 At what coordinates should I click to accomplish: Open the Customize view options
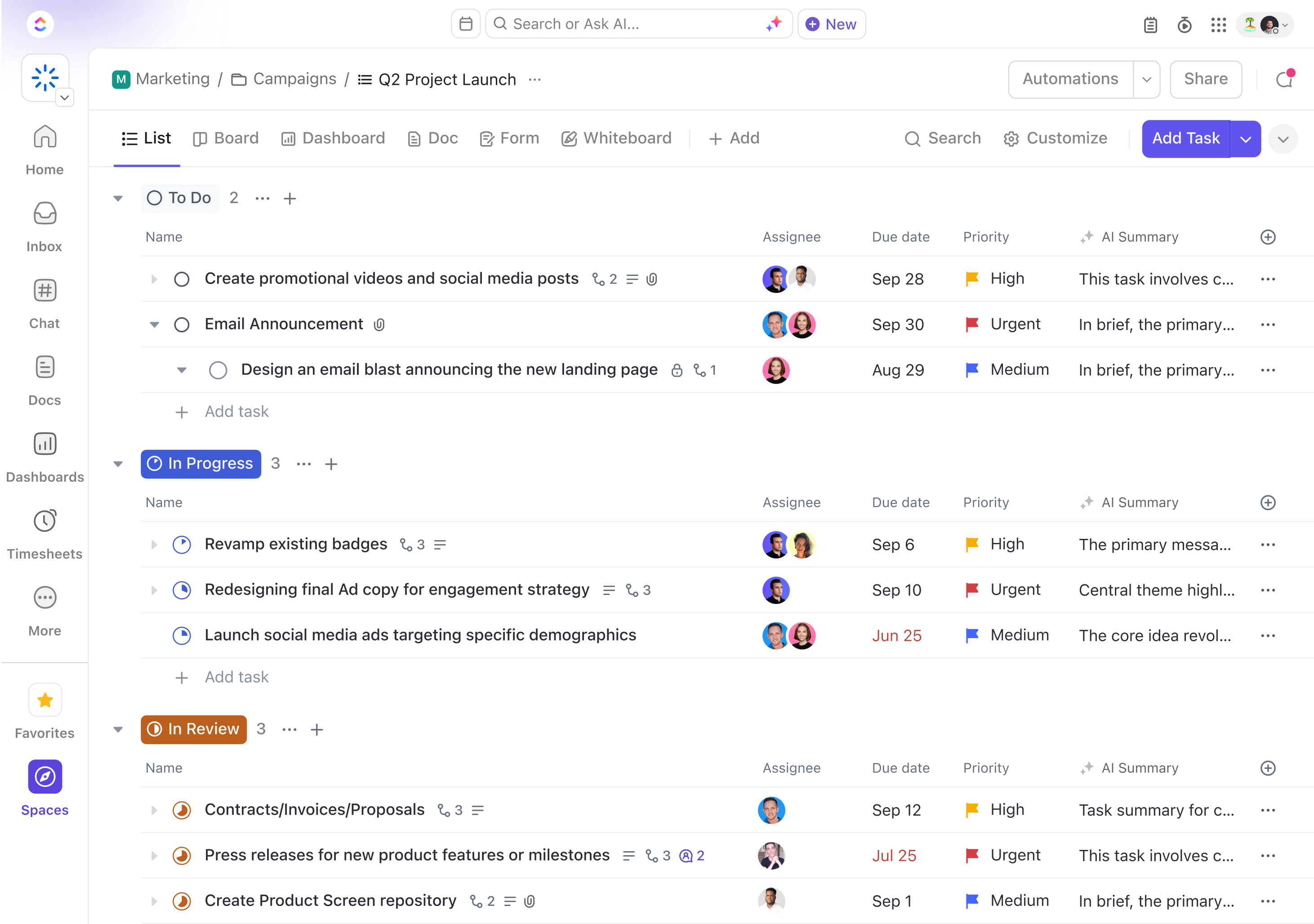pos(1057,138)
